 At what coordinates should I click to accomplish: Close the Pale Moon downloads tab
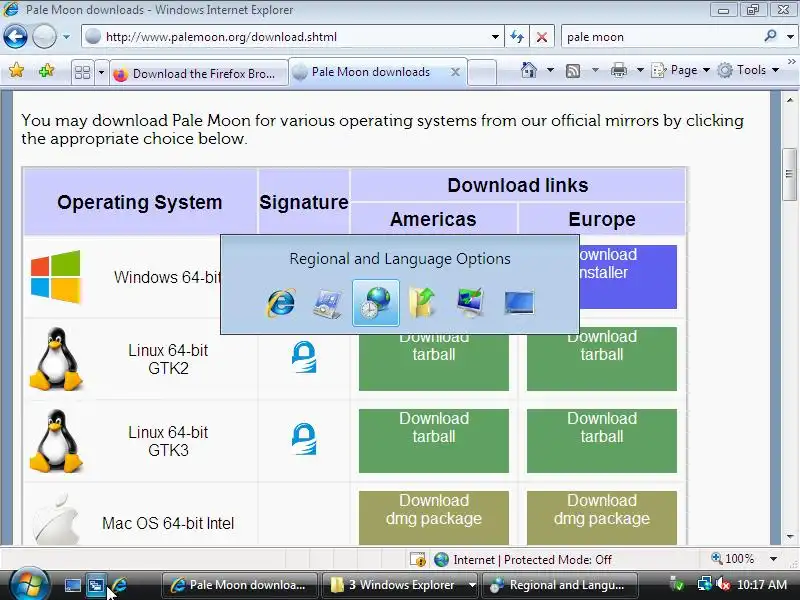(x=456, y=72)
